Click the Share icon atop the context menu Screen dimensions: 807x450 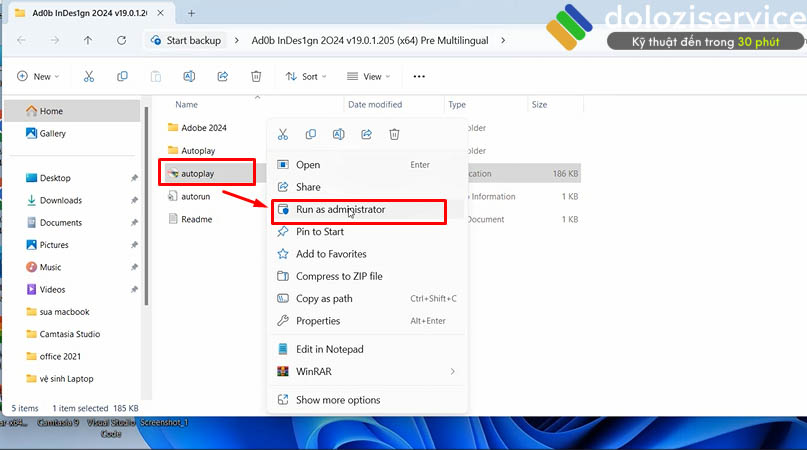366,134
